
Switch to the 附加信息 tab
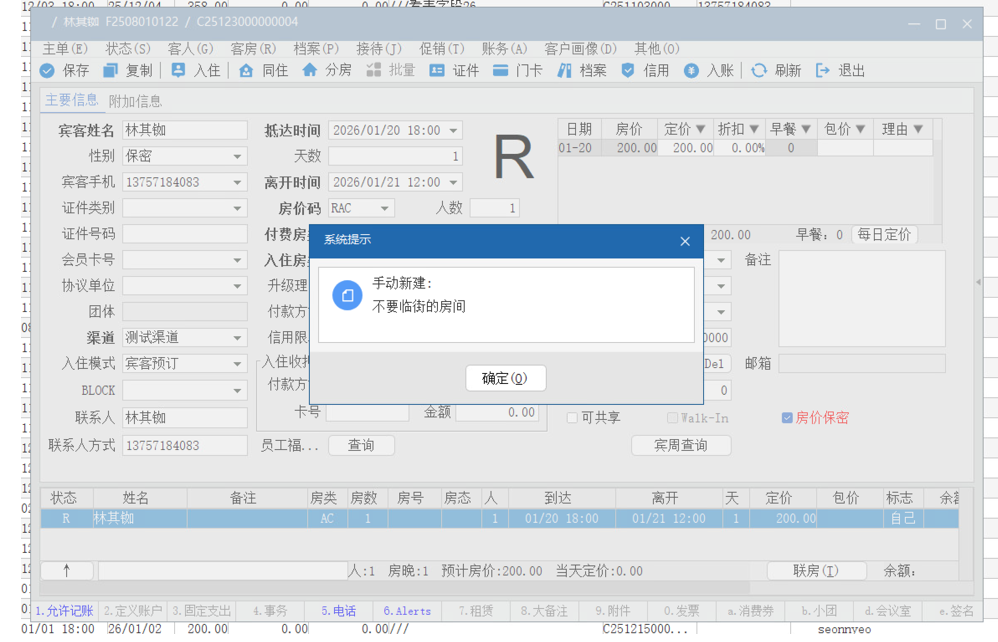135,101
